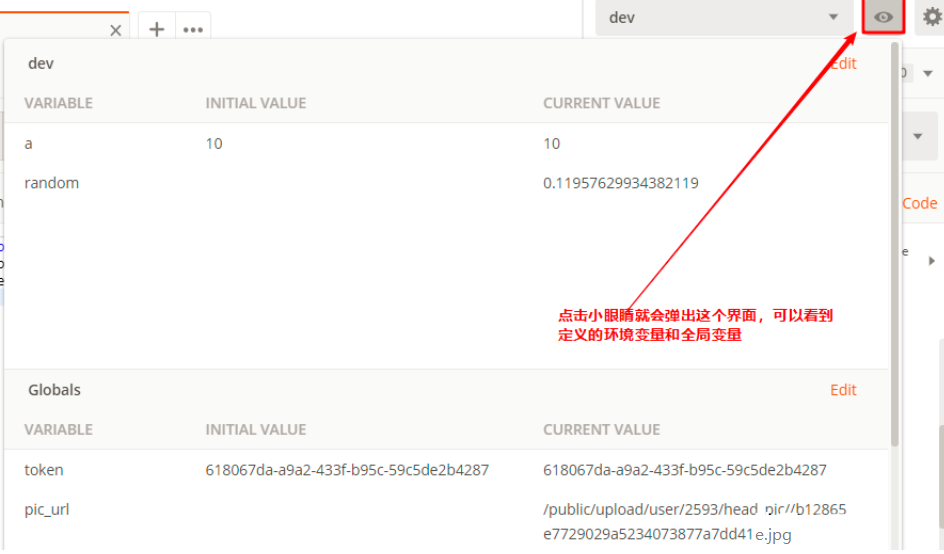944x554 pixels.
Task: Click the random variable name
Action: 51,183
